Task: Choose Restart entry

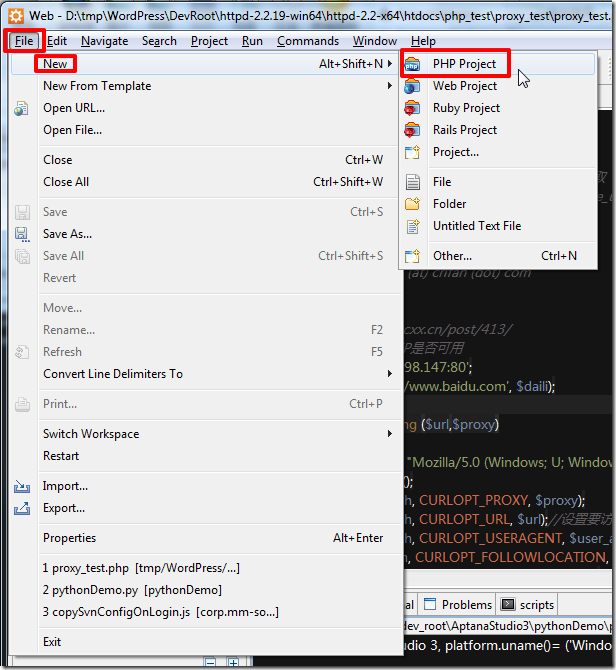Action: (x=204, y=456)
